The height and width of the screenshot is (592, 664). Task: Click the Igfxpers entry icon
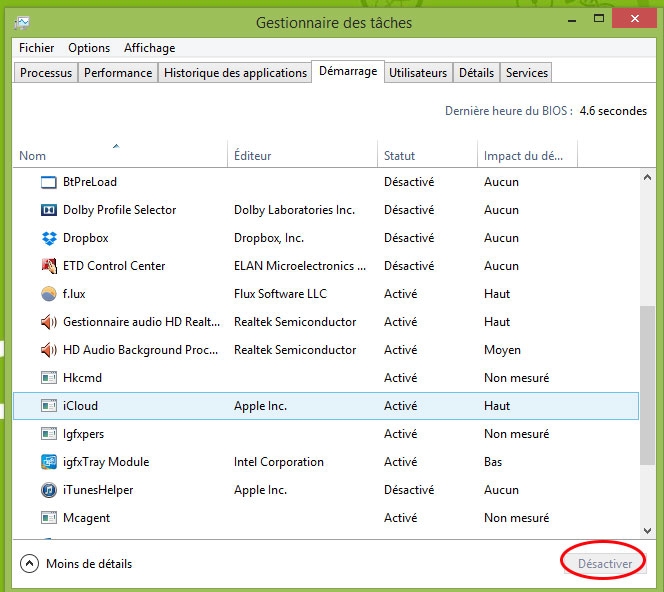49,434
